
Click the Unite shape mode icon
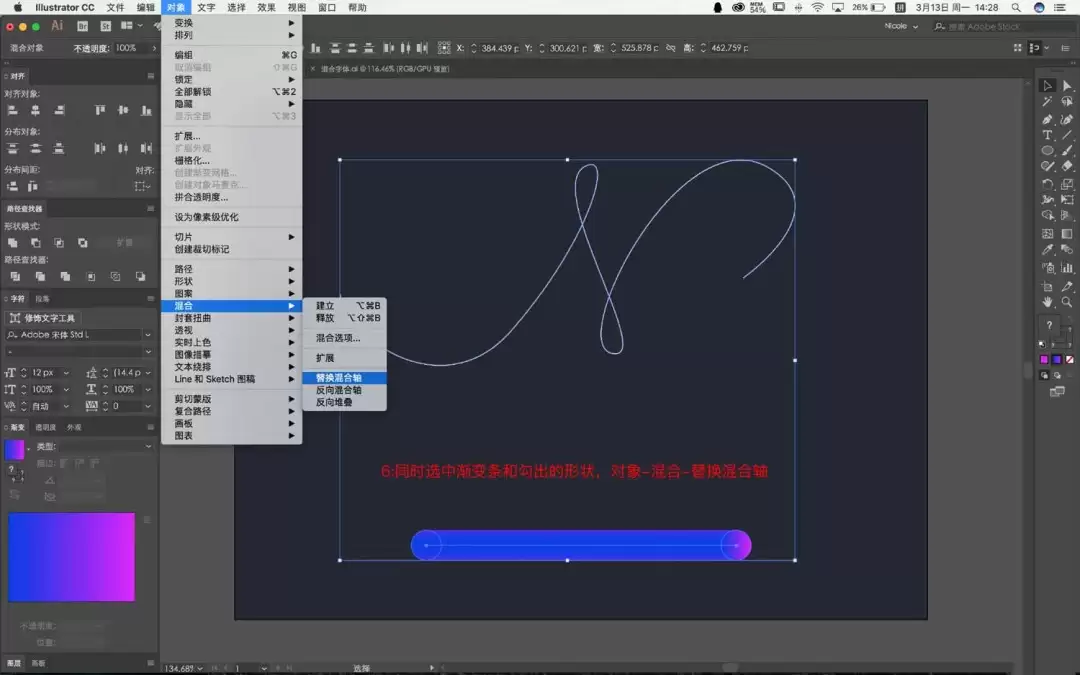click(x=12, y=242)
